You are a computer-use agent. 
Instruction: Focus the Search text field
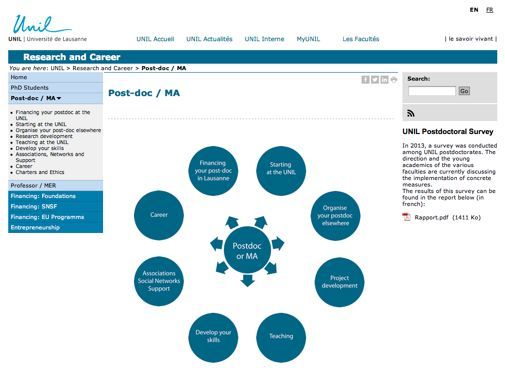(432, 91)
